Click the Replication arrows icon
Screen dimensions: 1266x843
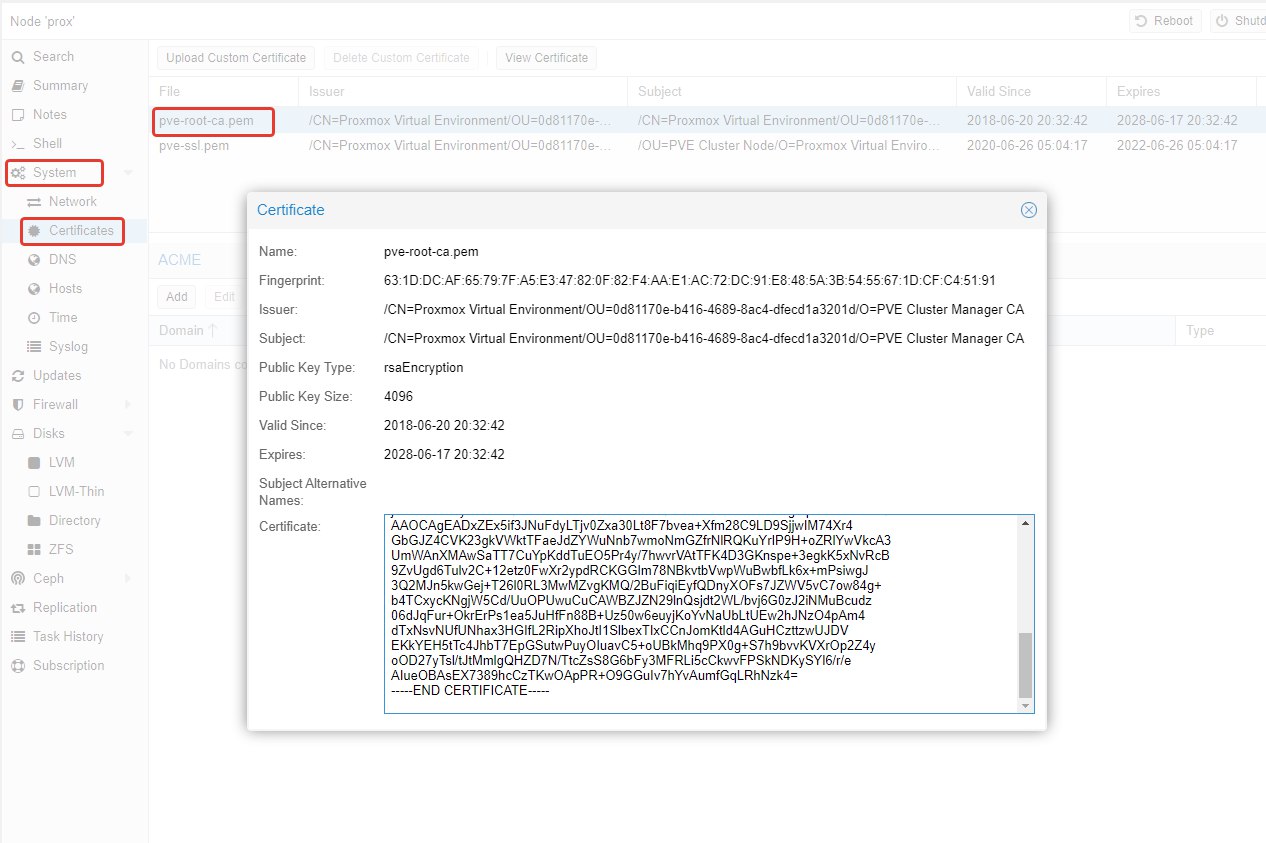pyautogui.click(x=17, y=608)
